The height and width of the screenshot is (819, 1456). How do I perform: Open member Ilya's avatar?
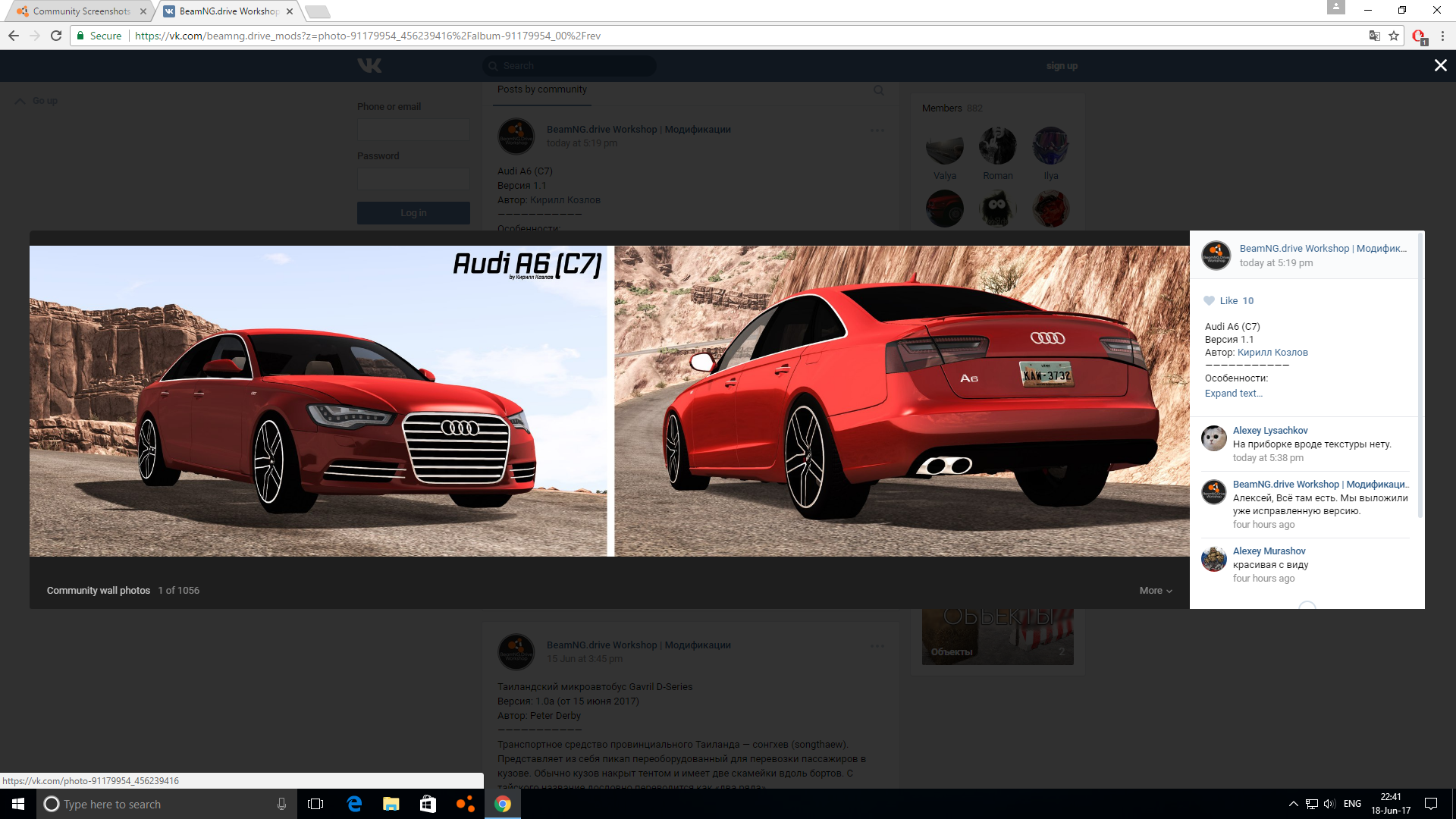1051,146
